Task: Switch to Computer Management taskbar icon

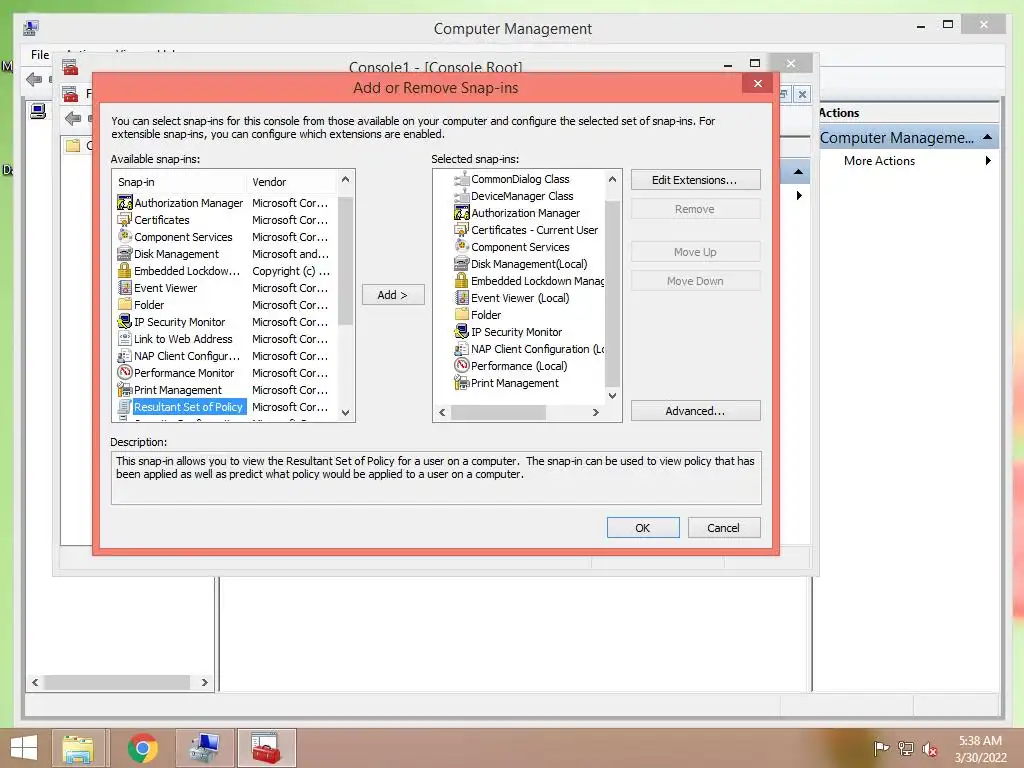Action: tap(204, 748)
